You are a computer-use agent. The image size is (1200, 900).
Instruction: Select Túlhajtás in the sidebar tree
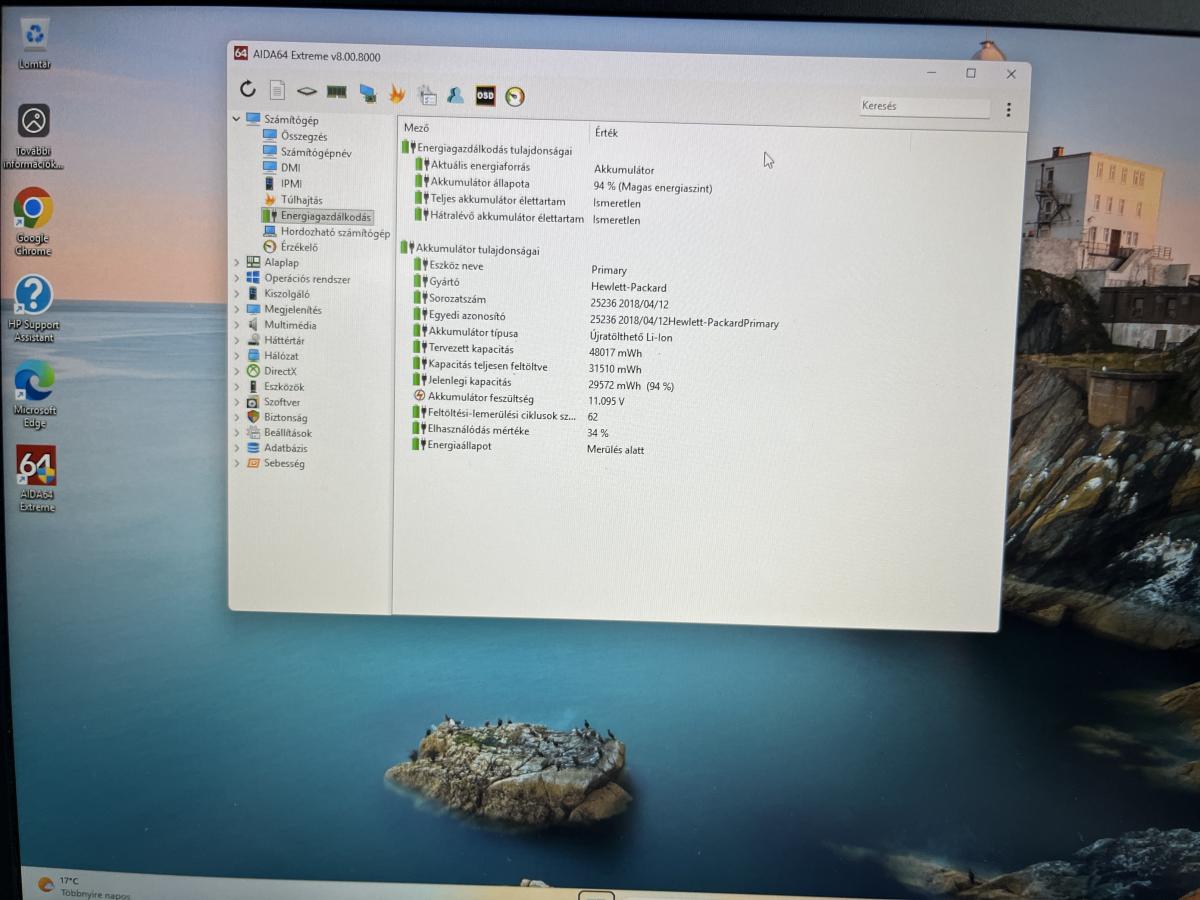click(x=301, y=200)
